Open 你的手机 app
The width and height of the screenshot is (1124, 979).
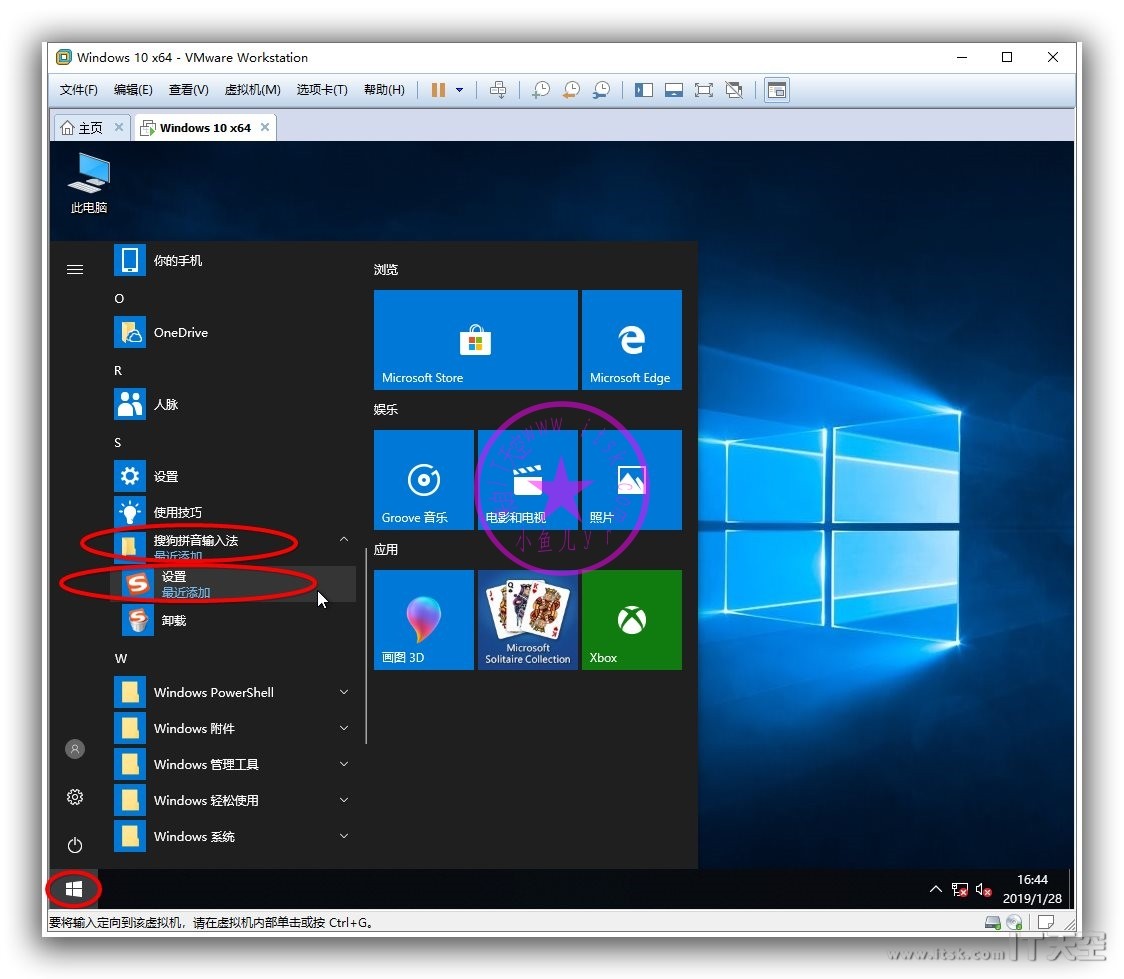click(234, 260)
